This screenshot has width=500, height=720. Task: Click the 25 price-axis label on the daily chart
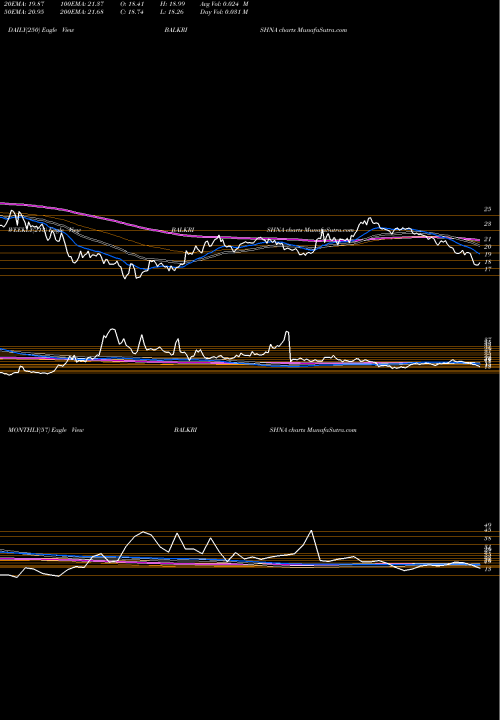(x=488, y=209)
